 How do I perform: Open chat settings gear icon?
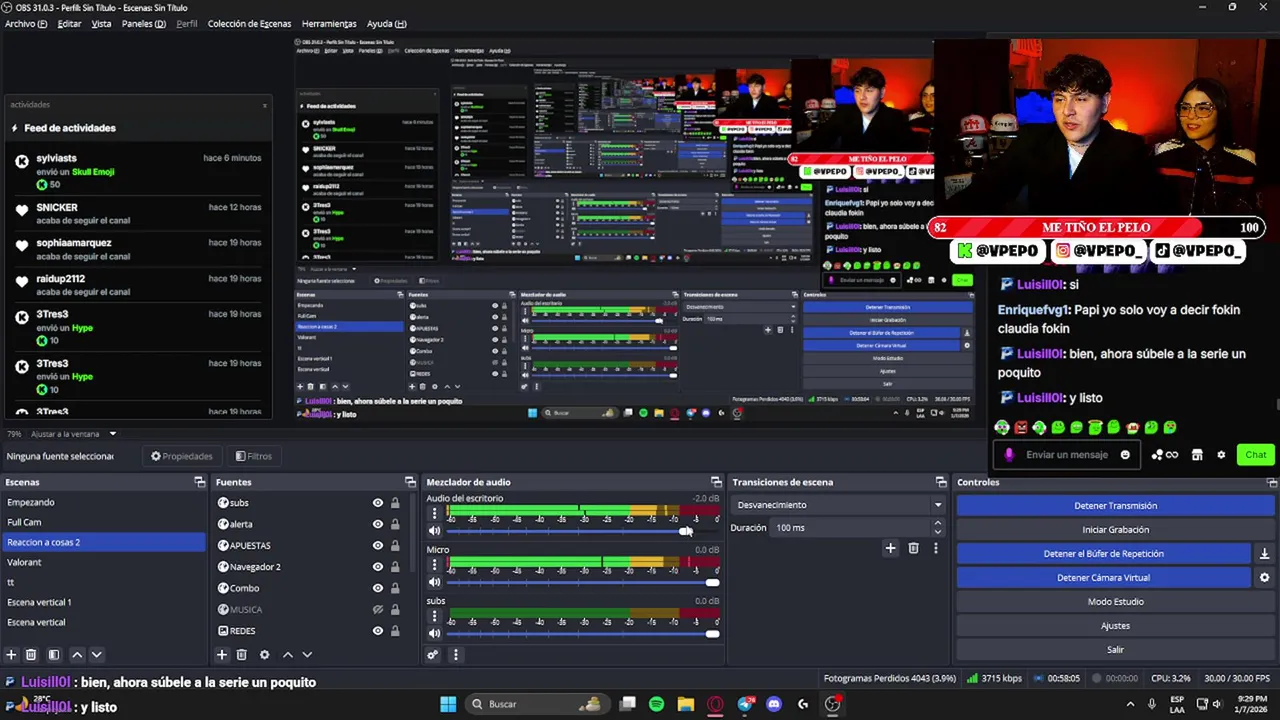coord(1221,455)
